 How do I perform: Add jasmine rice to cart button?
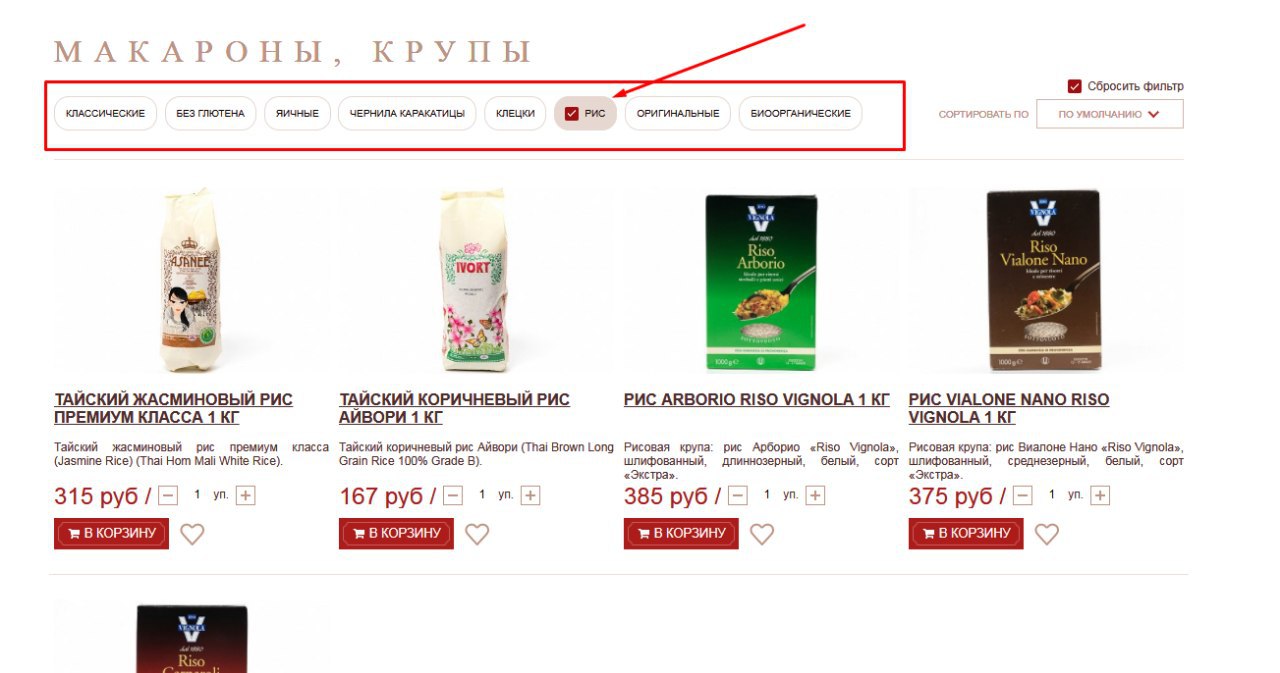[111, 534]
